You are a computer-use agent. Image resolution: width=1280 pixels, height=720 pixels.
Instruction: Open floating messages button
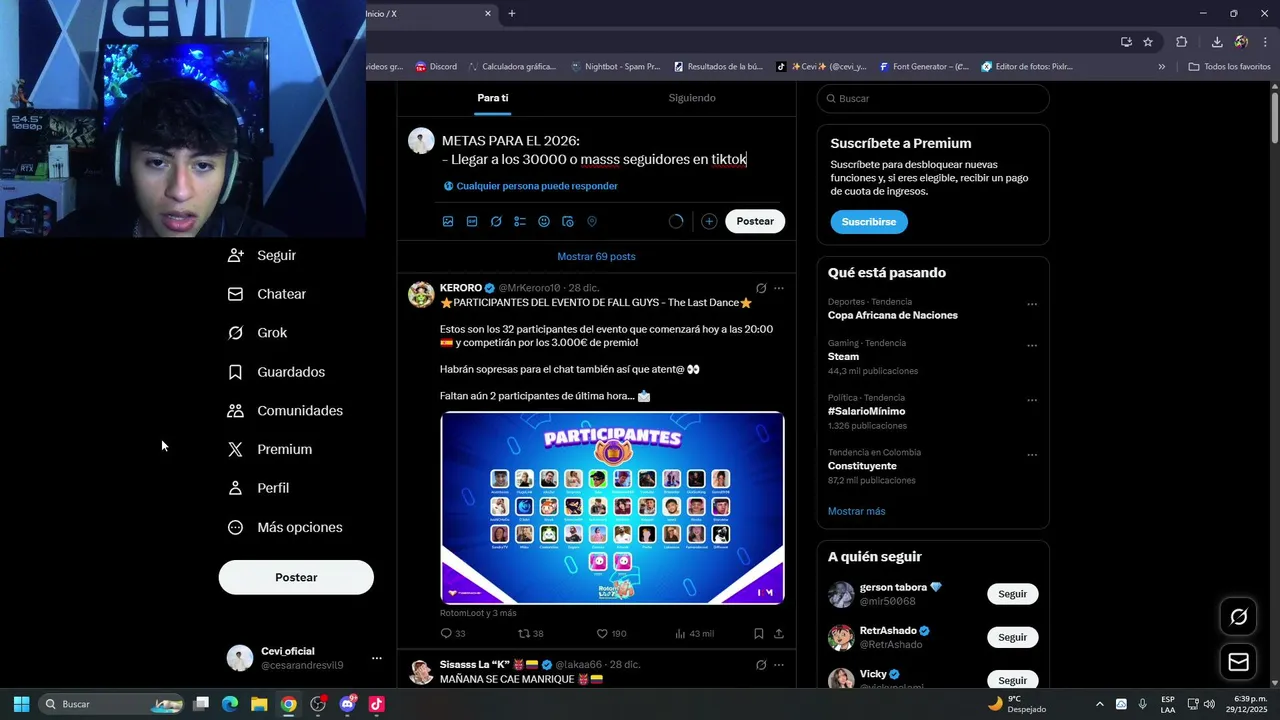tap(1238, 662)
